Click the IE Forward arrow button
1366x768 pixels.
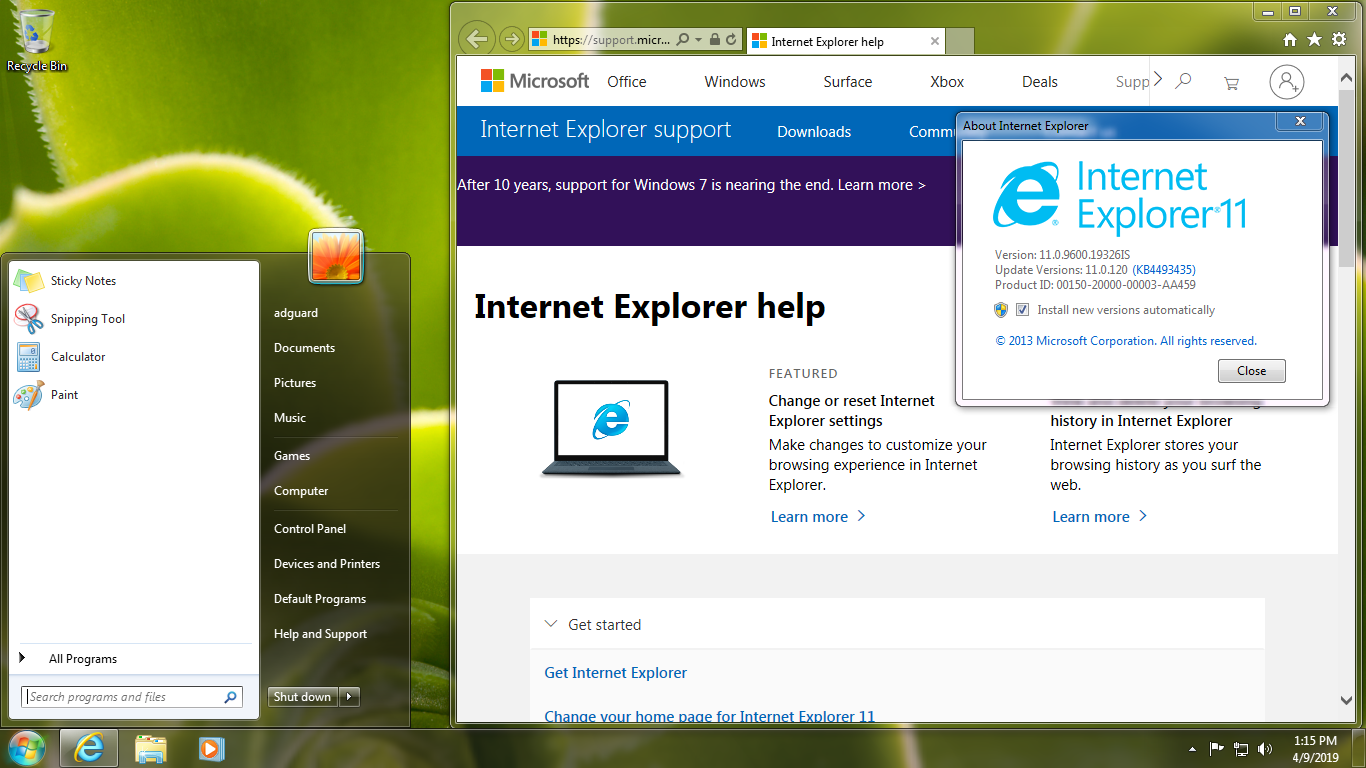511,40
